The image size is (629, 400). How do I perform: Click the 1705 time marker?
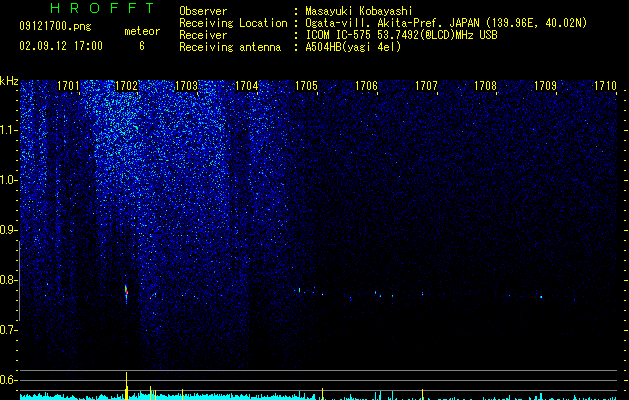click(306, 86)
